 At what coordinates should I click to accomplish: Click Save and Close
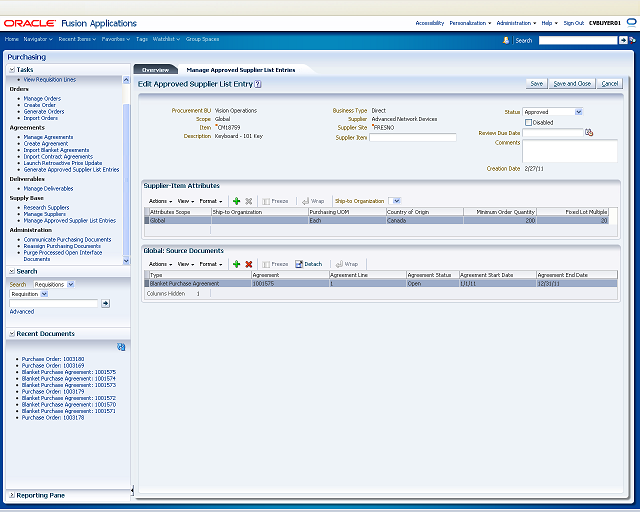coord(572,84)
